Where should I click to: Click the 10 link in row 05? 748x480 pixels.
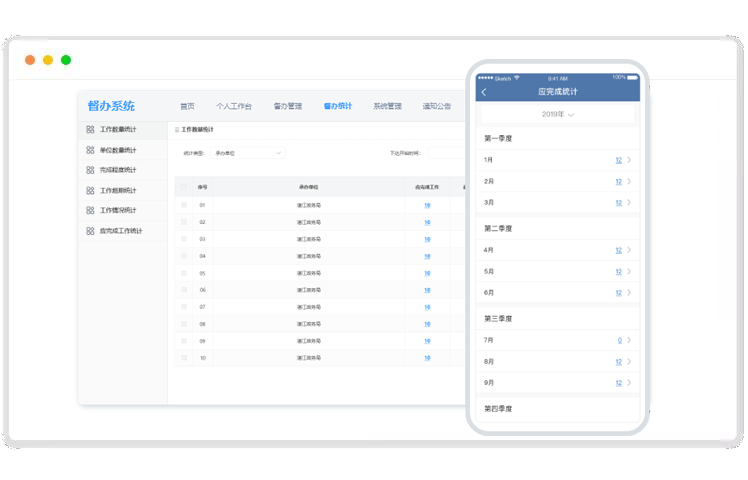click(x=427, y=273)
